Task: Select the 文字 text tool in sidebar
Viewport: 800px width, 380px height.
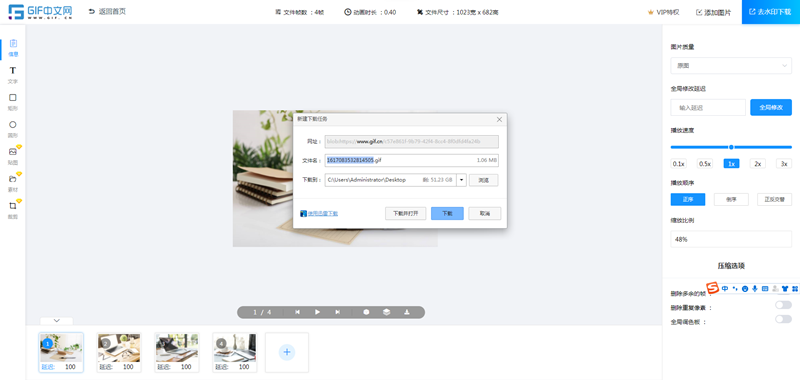Action: tap(13, 75)
